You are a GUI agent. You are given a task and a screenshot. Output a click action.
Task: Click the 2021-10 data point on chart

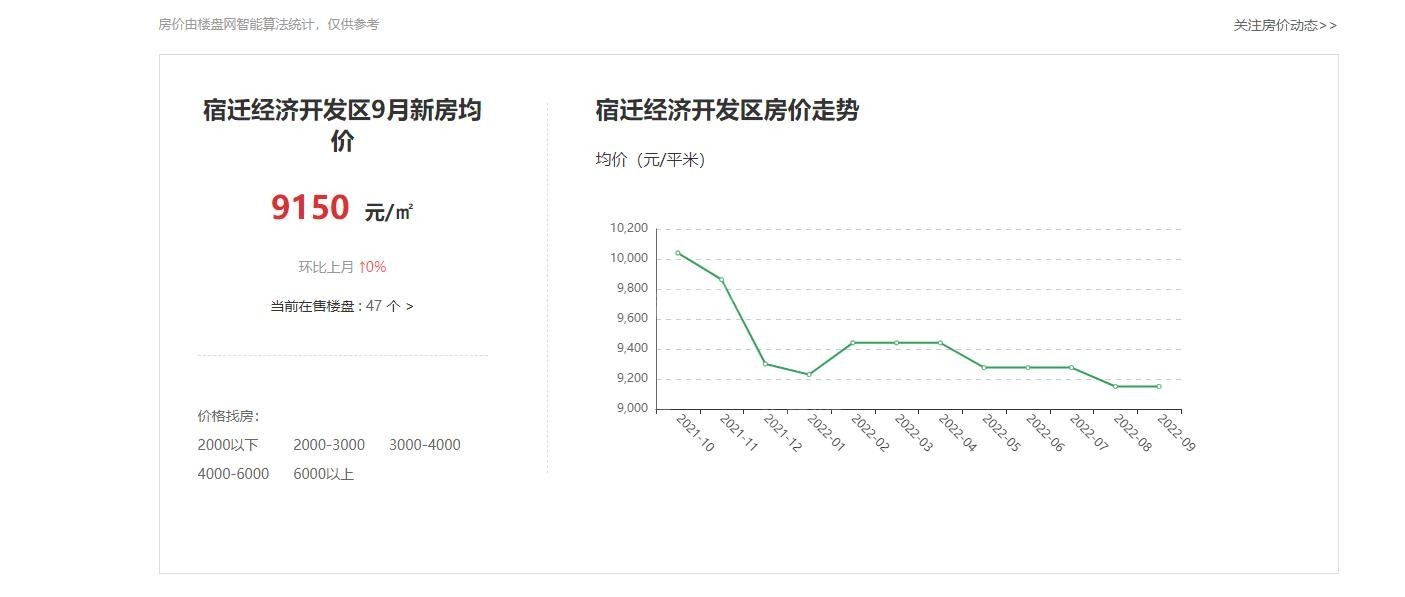(x=678, y=253)
